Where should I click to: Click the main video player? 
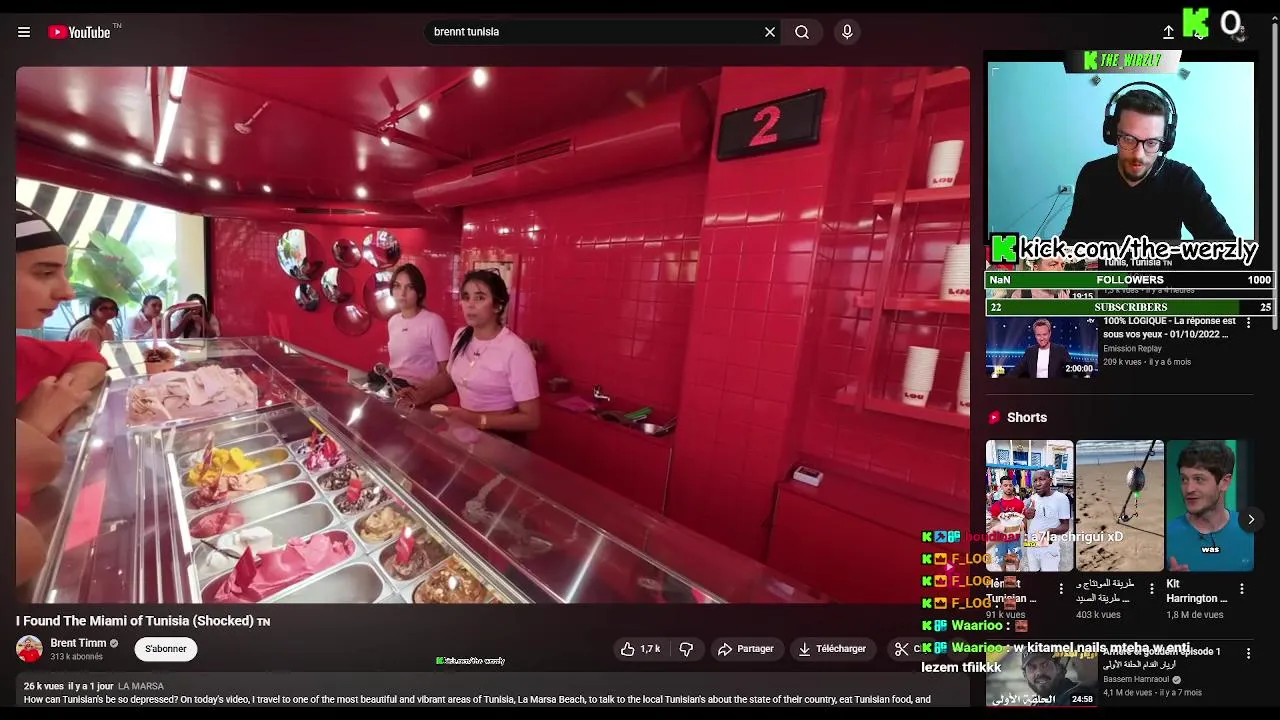[492, 335]
